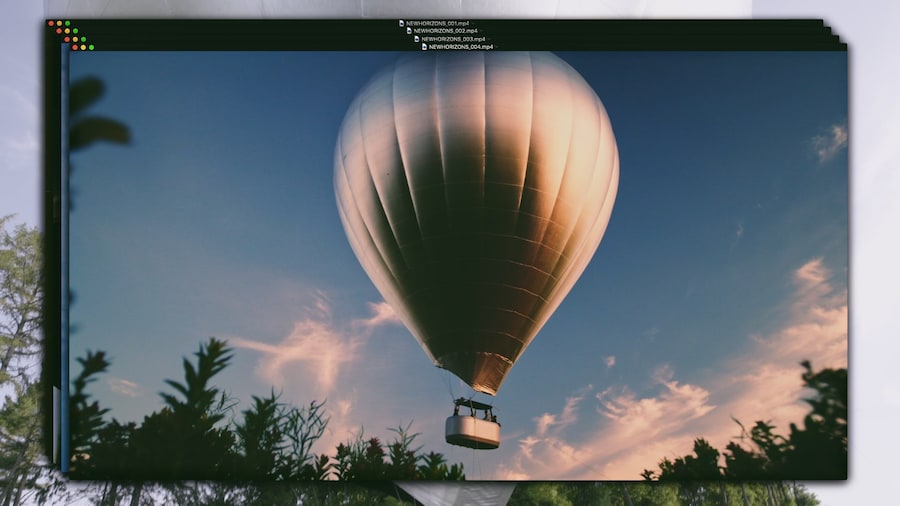
Task: Click the balloon's basket in the video frame
Action: [473, 431]
